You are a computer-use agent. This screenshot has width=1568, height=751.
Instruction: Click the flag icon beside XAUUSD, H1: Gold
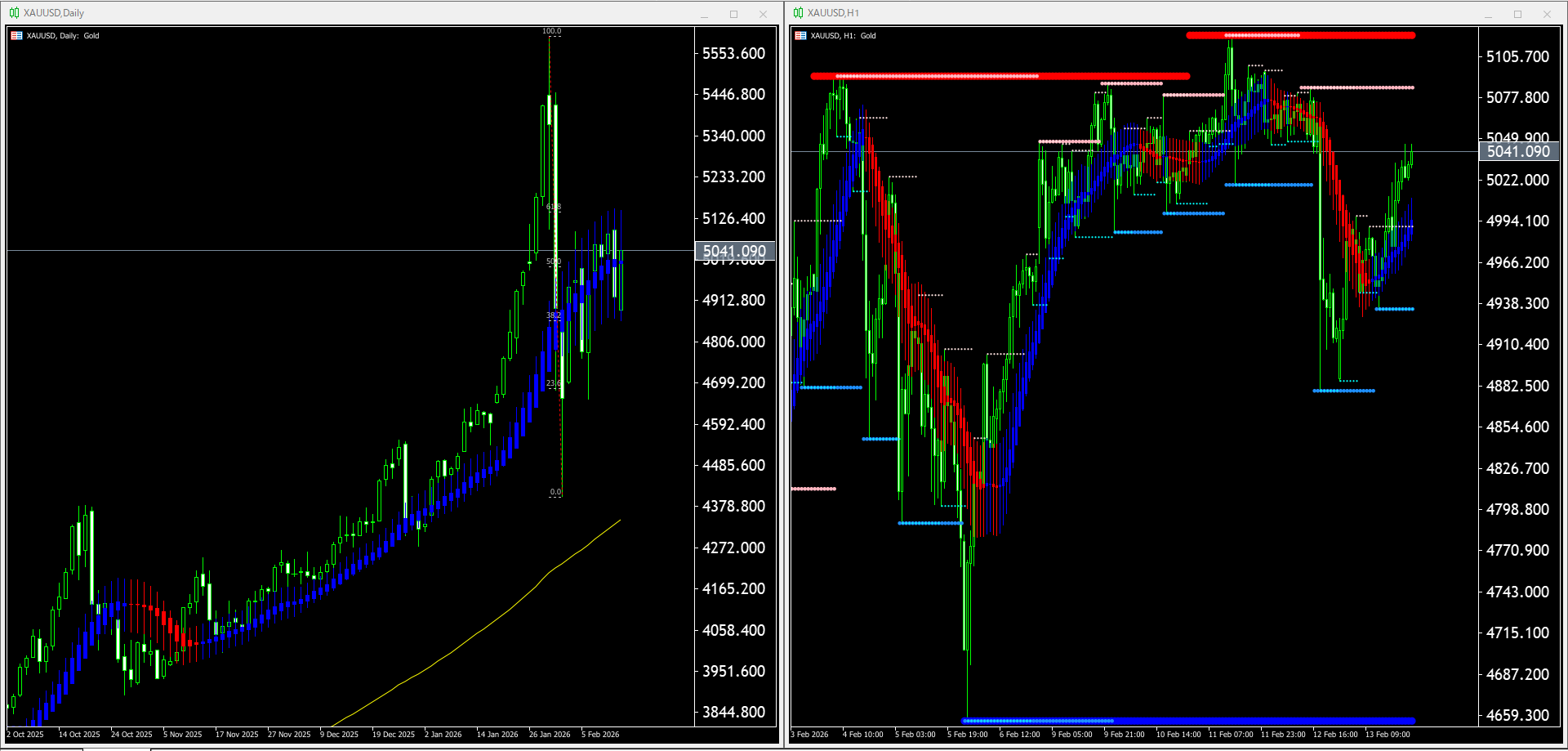tap(800, 36)
